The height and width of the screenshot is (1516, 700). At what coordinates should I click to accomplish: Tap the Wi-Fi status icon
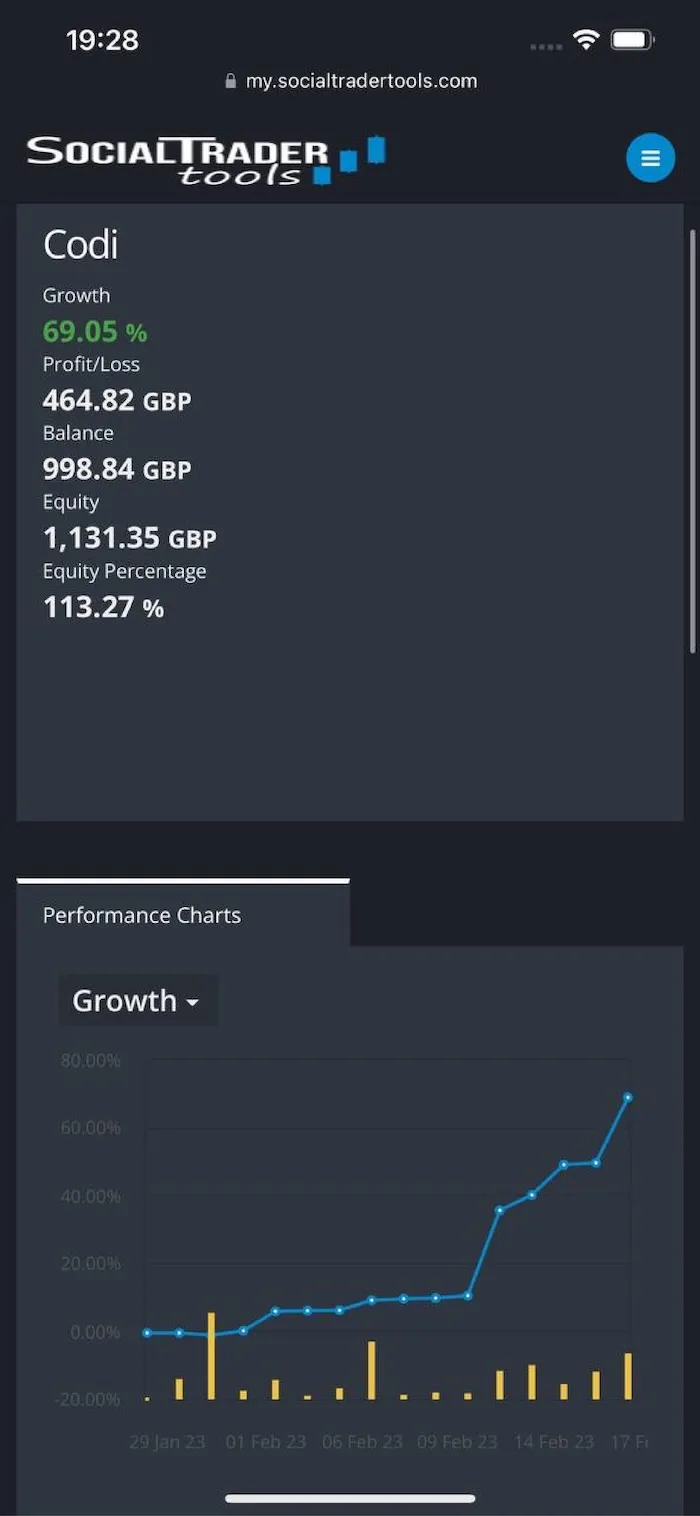(586, 40)
